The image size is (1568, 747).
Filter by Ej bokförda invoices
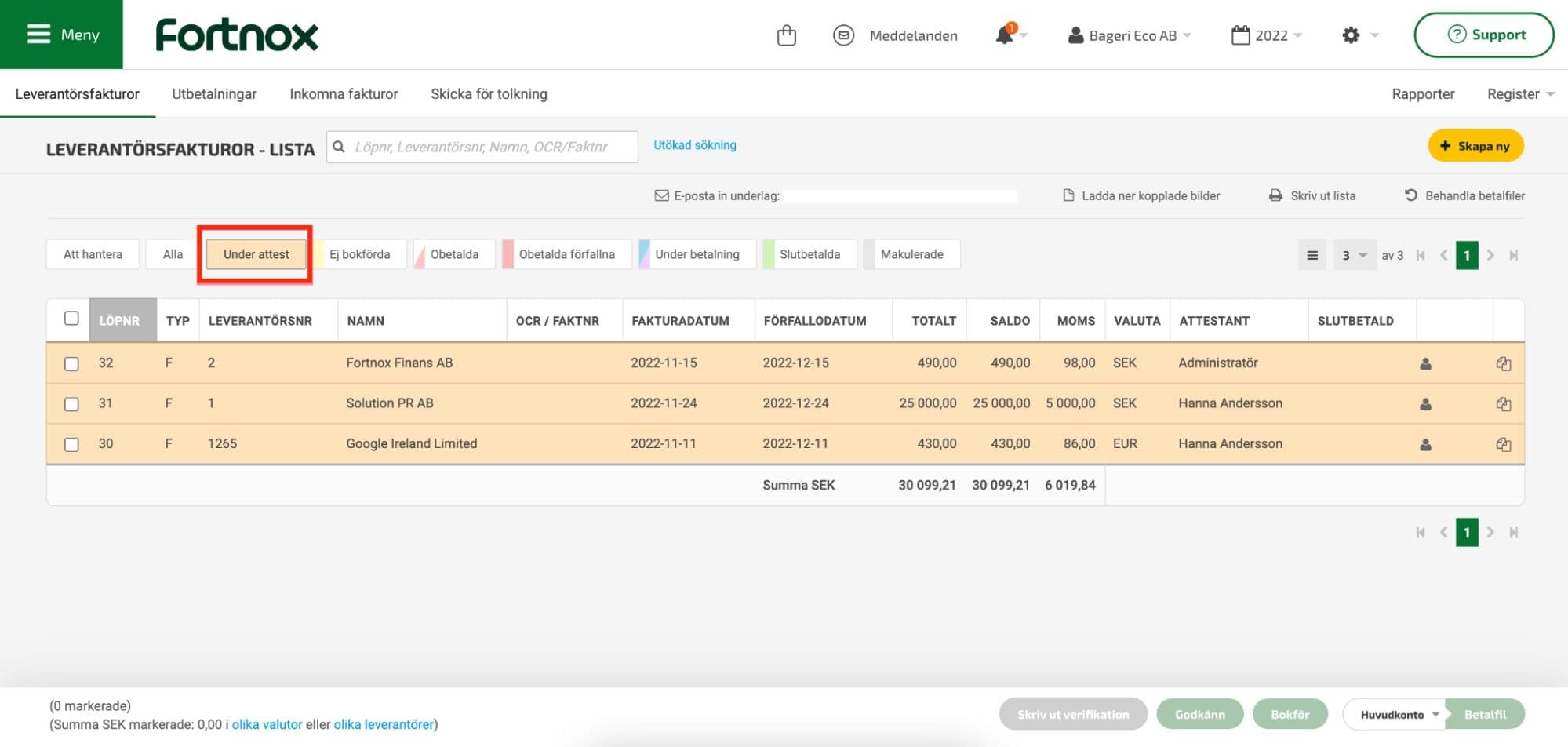(x=359, y=254)
